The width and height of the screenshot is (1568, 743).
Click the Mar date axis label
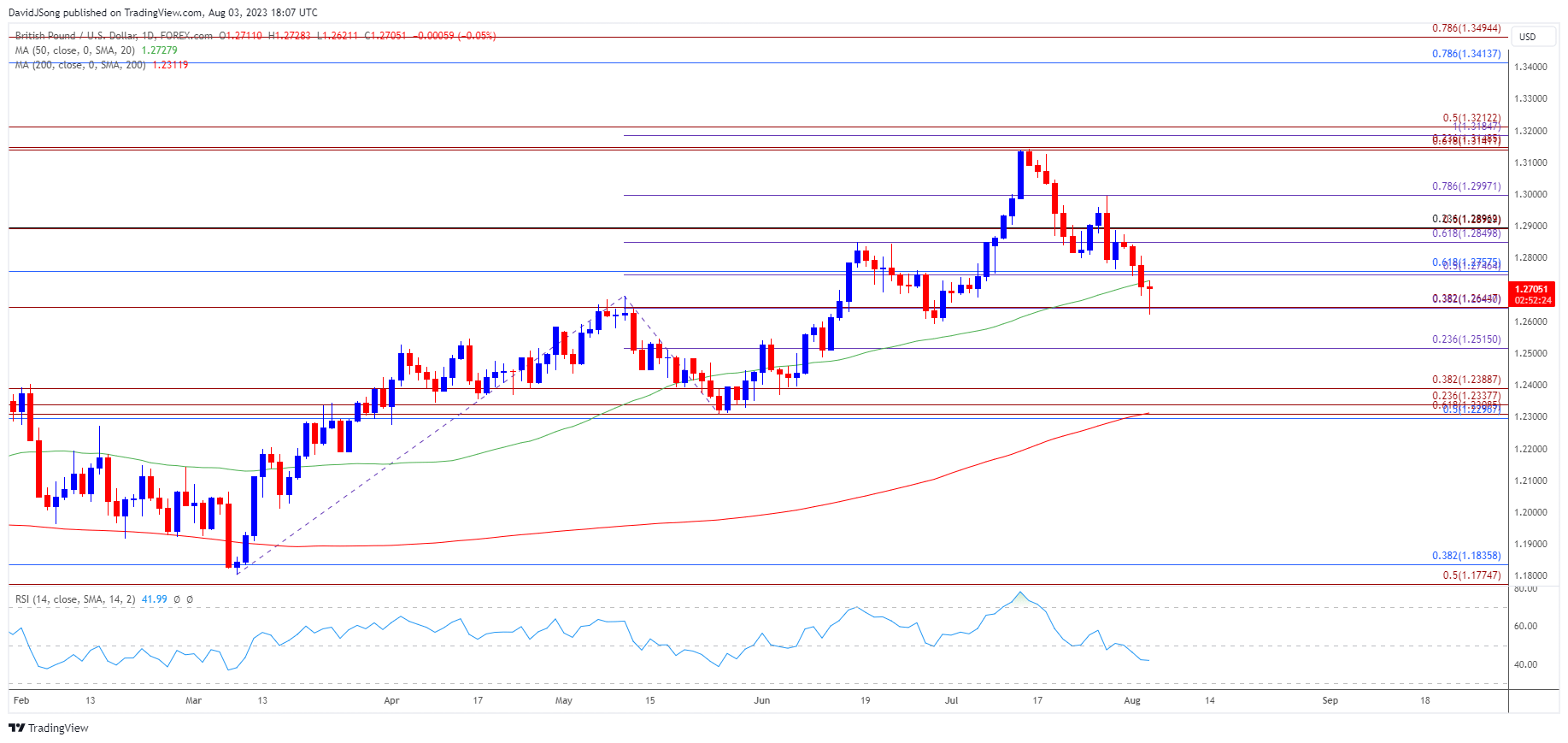194,700
